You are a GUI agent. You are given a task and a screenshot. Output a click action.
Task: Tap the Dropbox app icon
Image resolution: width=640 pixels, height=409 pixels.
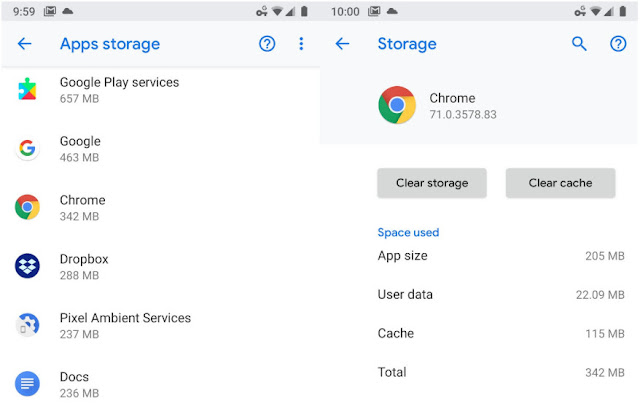click(27, 266)
